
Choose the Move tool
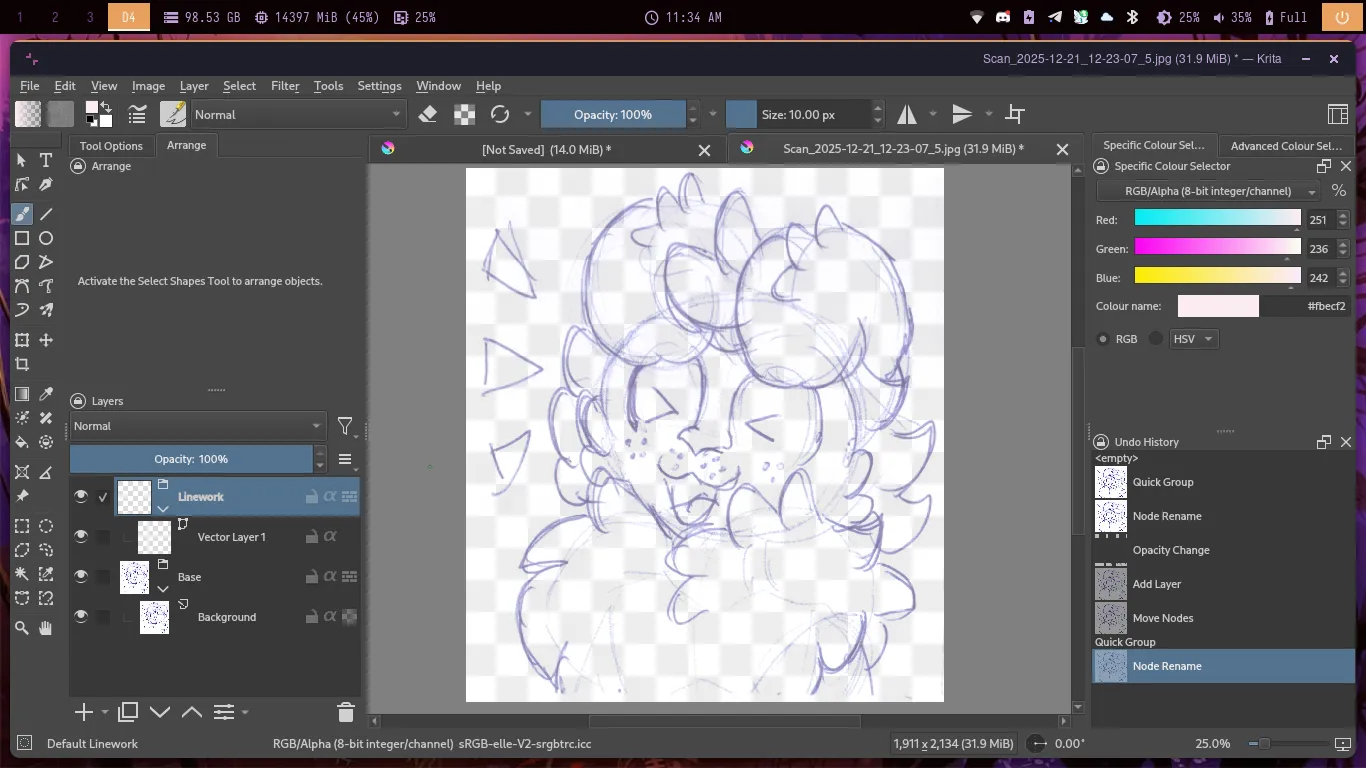tap(46, 340)
